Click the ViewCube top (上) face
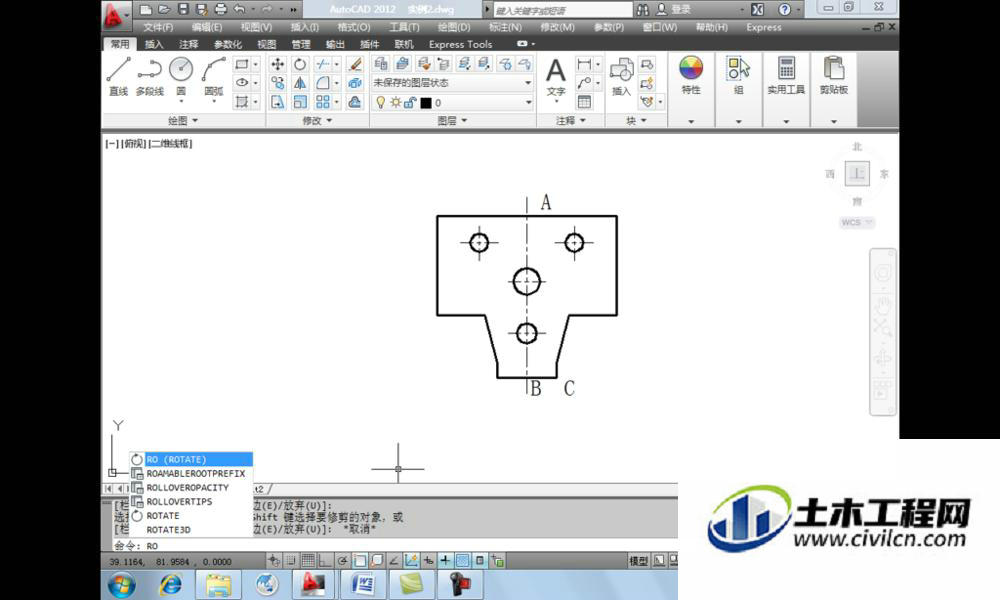The image size is (1000, 600). (x=857, y=173)
